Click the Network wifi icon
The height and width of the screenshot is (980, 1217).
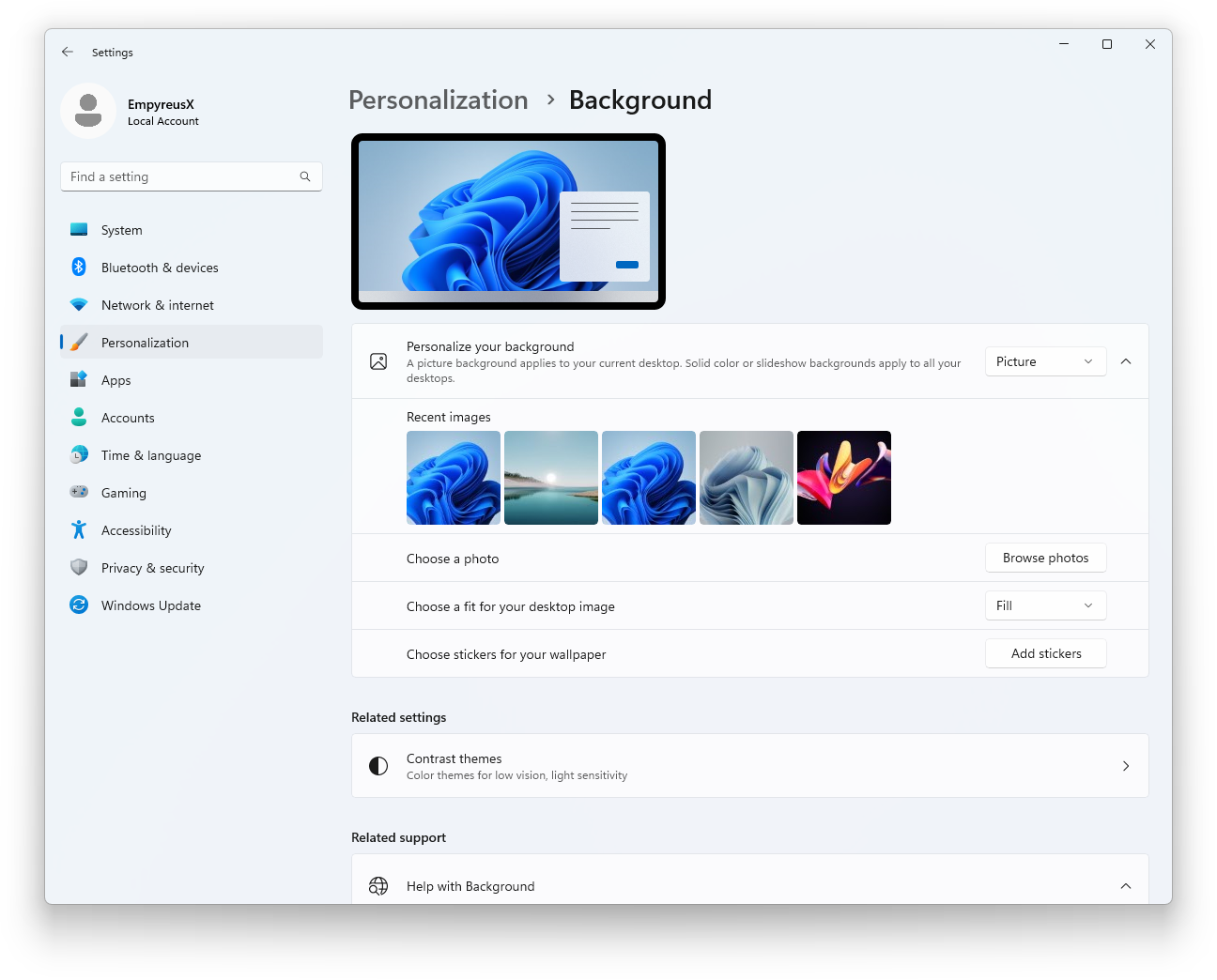coord(79,305)
